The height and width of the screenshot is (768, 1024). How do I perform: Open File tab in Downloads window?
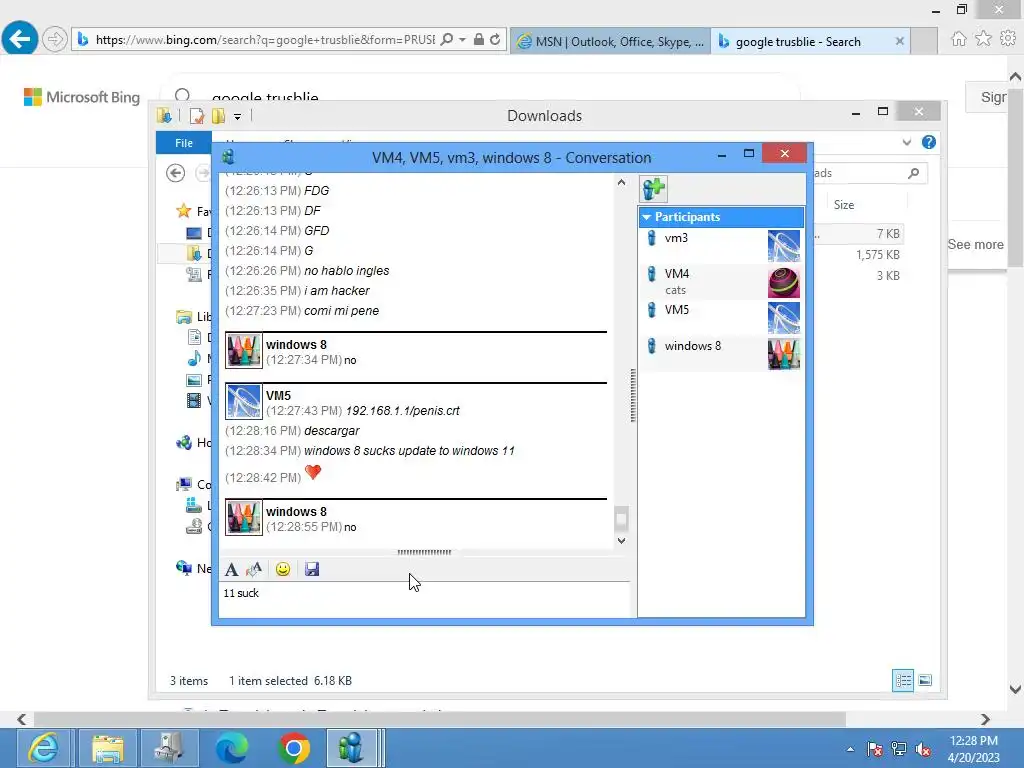click(x=184, y=143)
